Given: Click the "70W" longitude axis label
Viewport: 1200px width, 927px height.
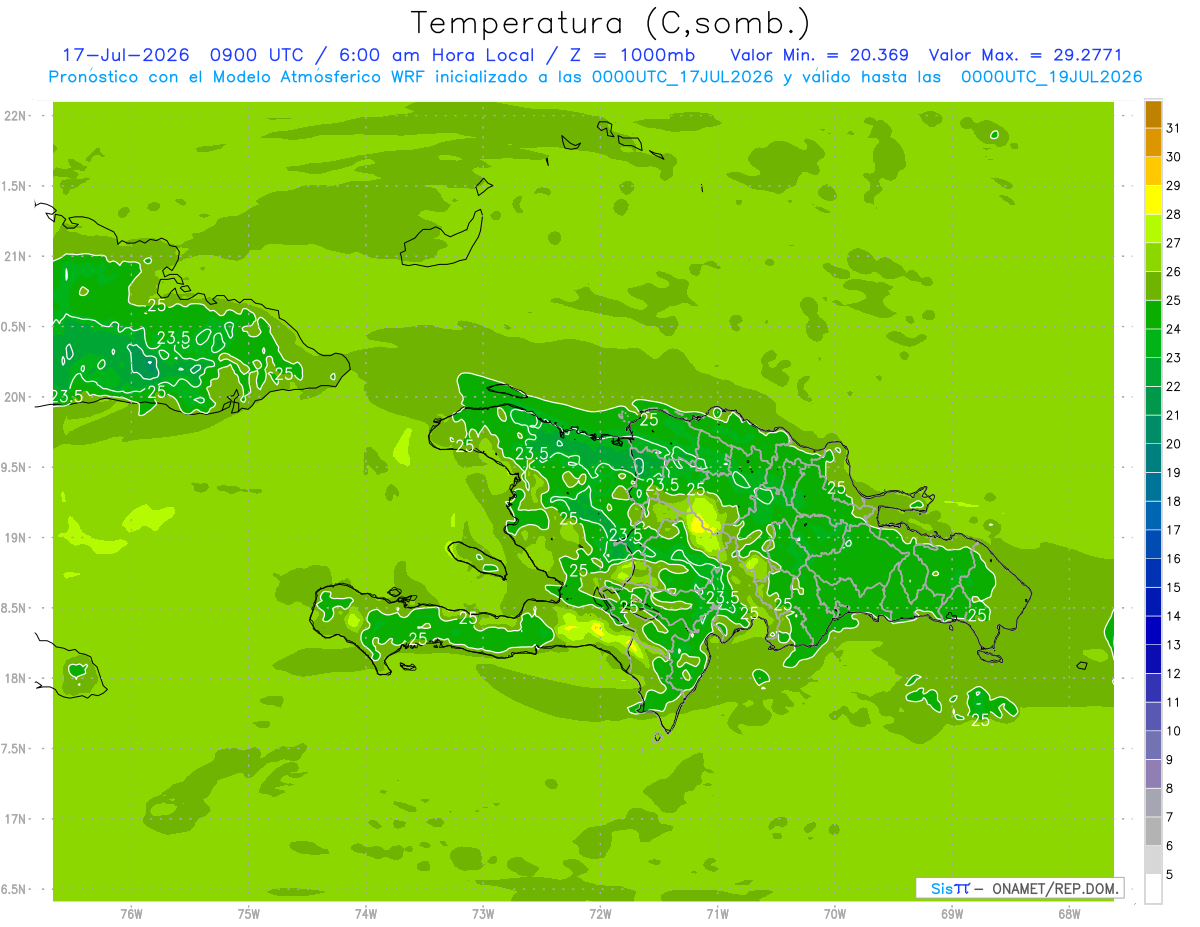Looking at the screenshot, I should [x=835, y=913].
